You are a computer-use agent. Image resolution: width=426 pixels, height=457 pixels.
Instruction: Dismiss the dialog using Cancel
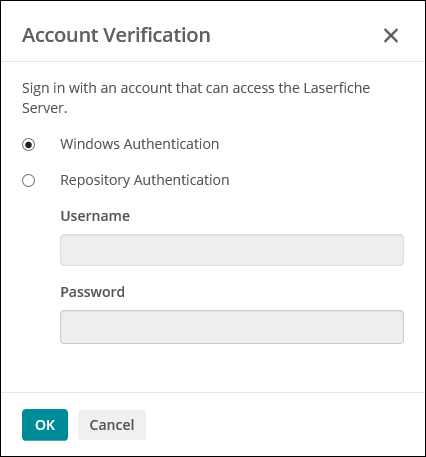tap(112, 425)
